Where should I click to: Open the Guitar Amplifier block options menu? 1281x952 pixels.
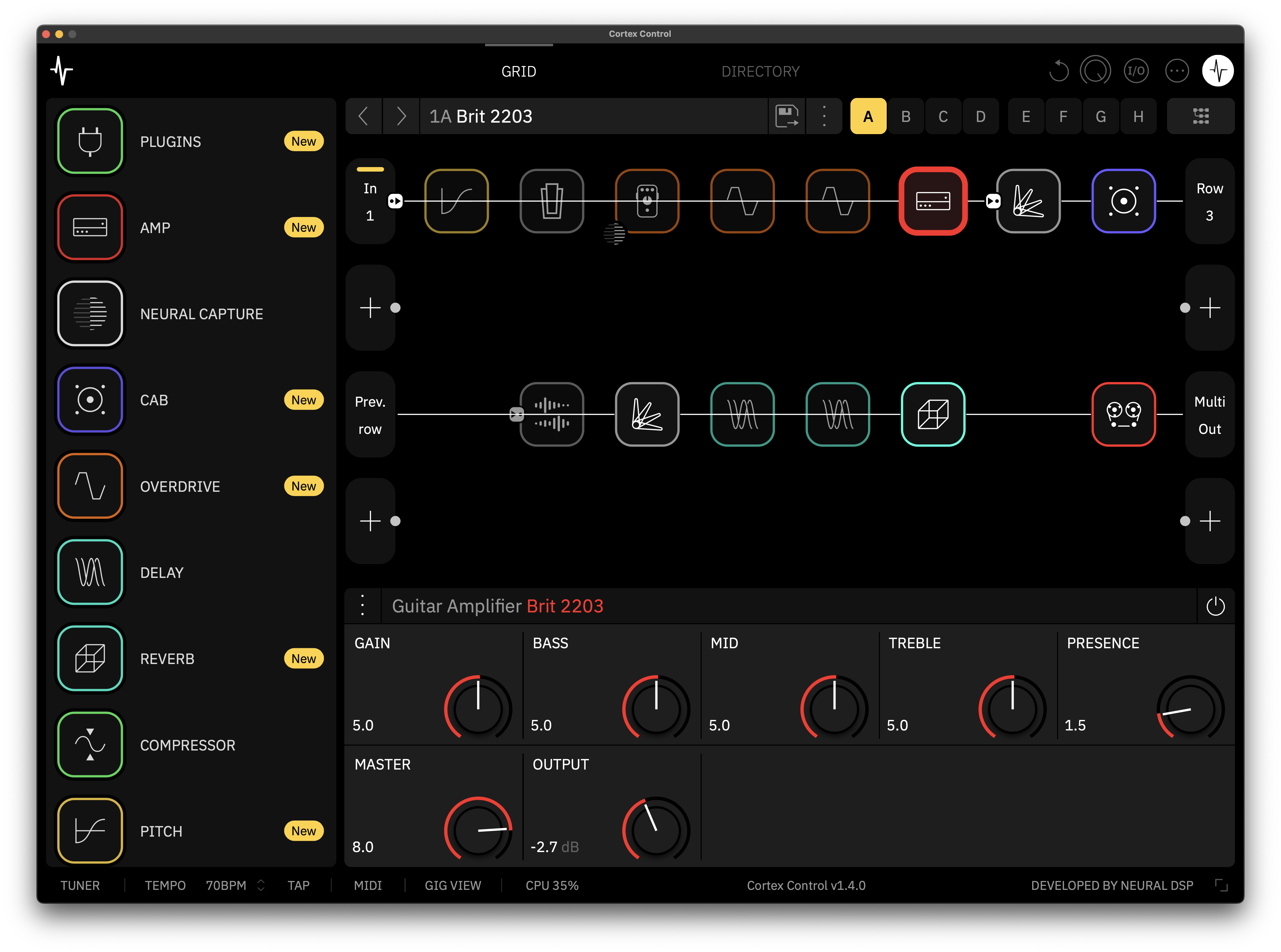point(362,606)
